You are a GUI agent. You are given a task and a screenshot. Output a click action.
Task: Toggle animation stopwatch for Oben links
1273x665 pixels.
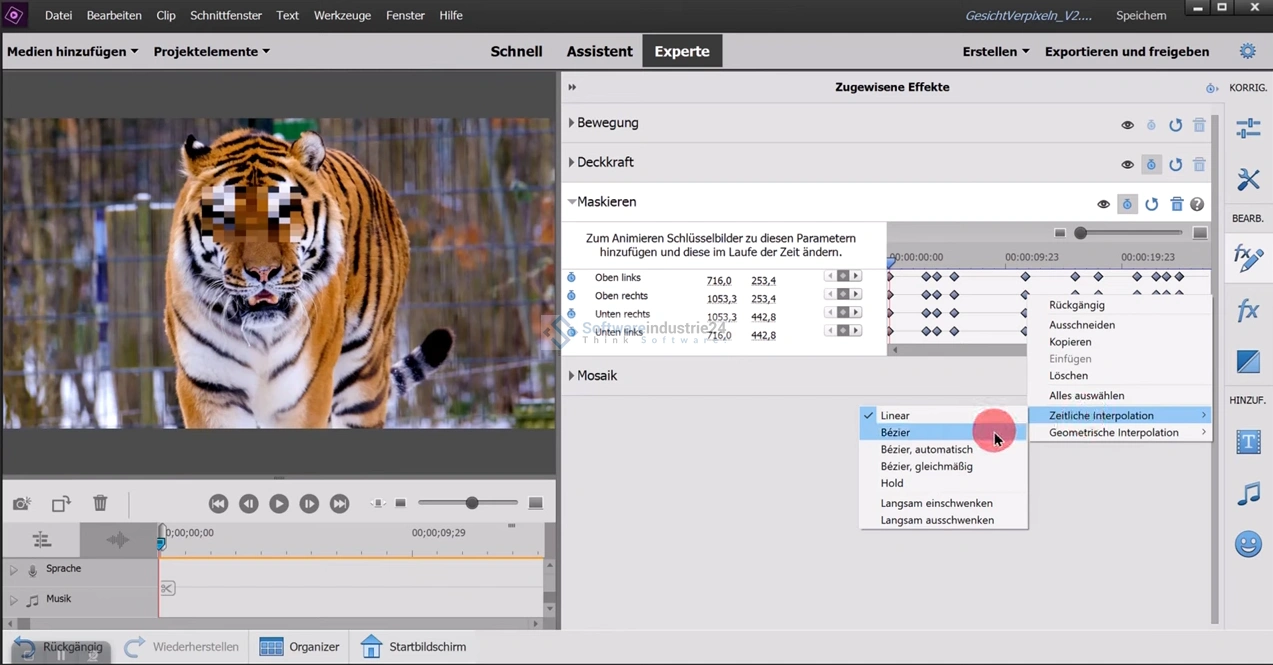click(571, 278)
